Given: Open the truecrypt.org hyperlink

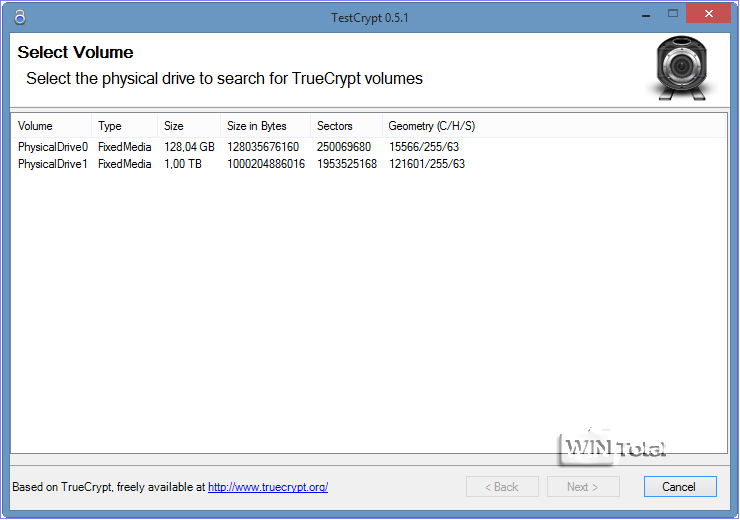Looking at the screenshot, I should pyautogui.click(x=268, y=487).
